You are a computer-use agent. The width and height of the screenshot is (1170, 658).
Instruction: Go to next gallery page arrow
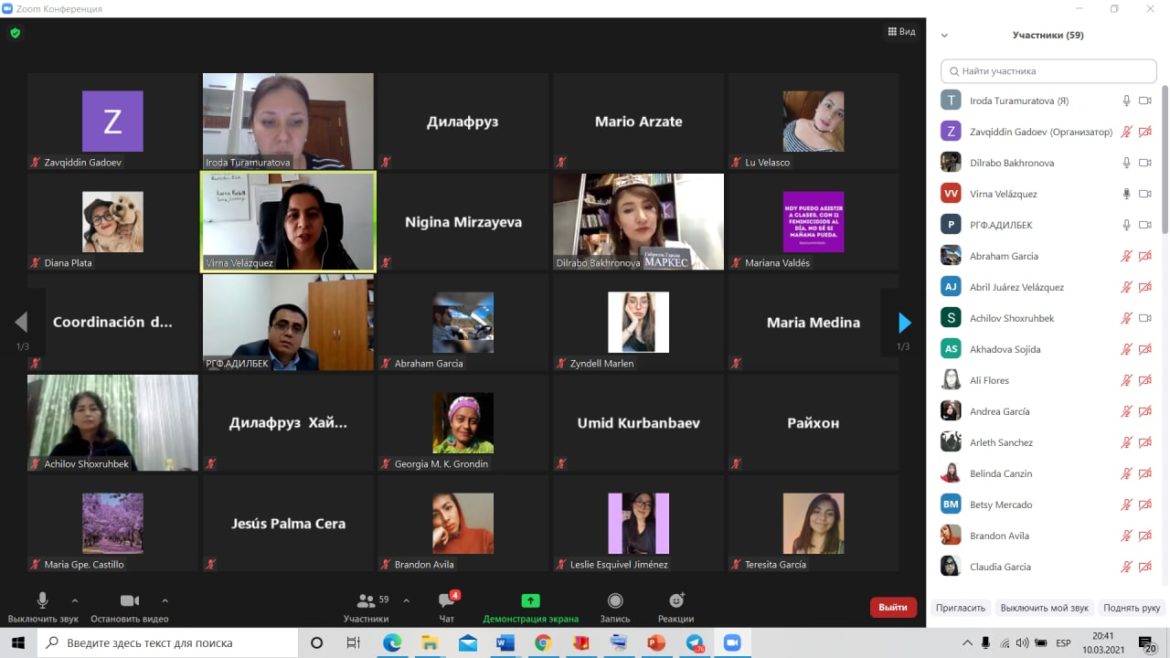click(904, 322)
